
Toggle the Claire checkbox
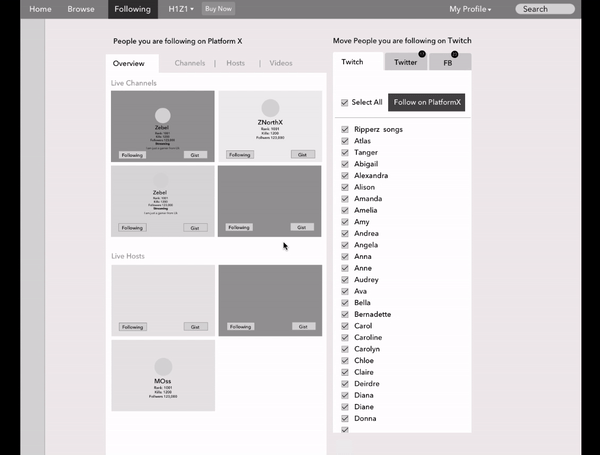(x=345, y=372)
